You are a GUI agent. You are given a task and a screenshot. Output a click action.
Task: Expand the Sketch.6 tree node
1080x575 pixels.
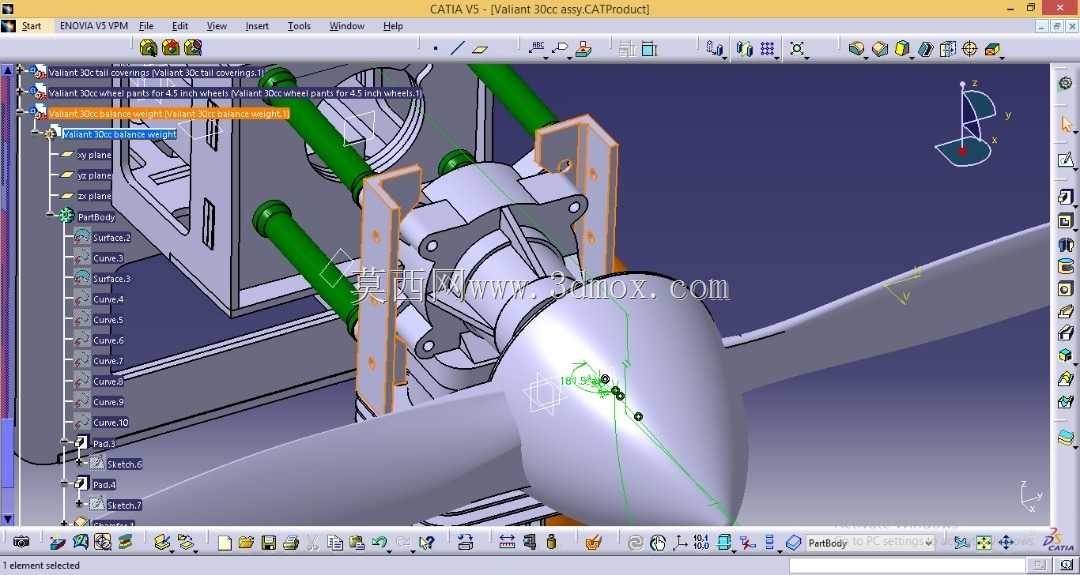click(x=79, y=463)
